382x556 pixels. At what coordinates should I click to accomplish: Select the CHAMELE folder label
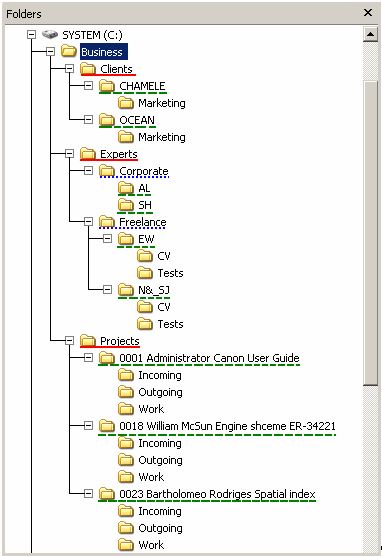142,86
